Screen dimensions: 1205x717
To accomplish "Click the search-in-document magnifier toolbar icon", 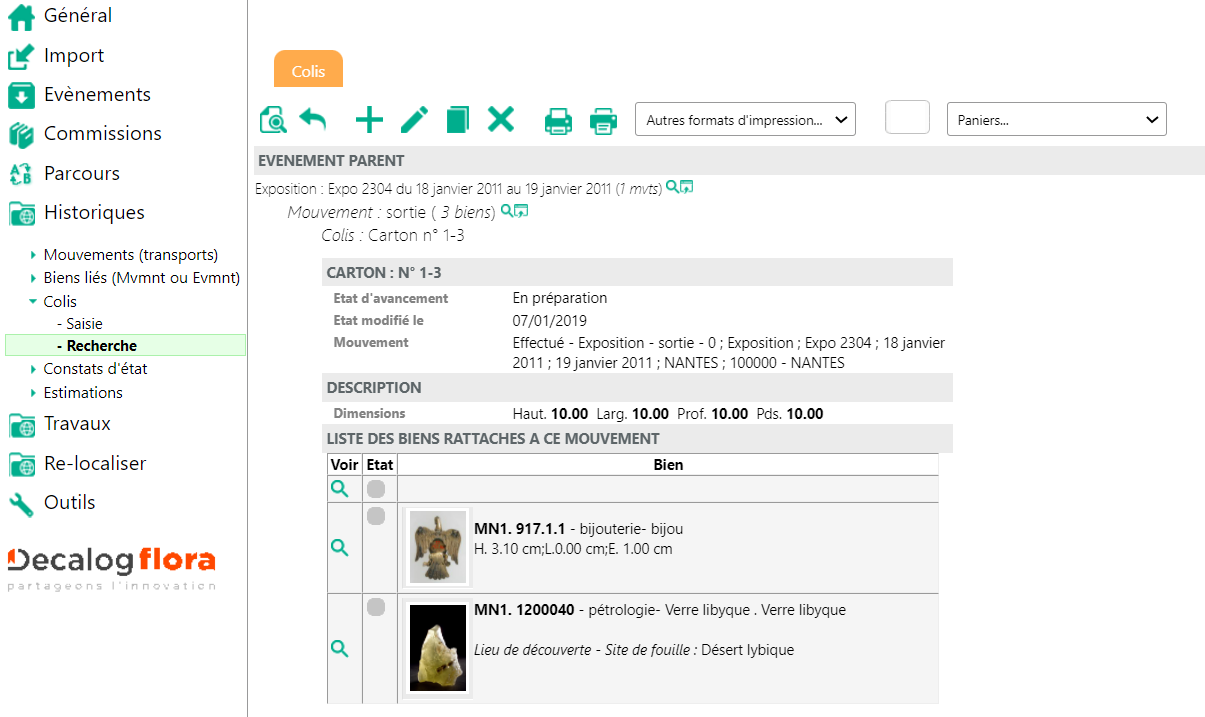I will 273,120.
